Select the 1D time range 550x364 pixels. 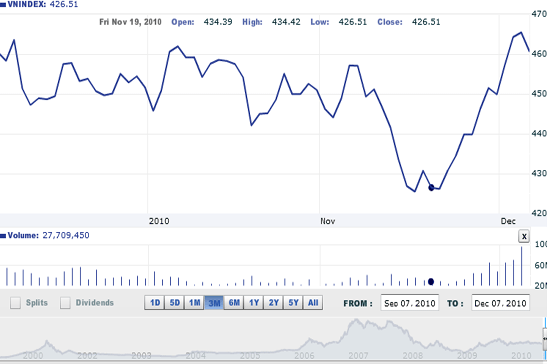click(155, 303)
